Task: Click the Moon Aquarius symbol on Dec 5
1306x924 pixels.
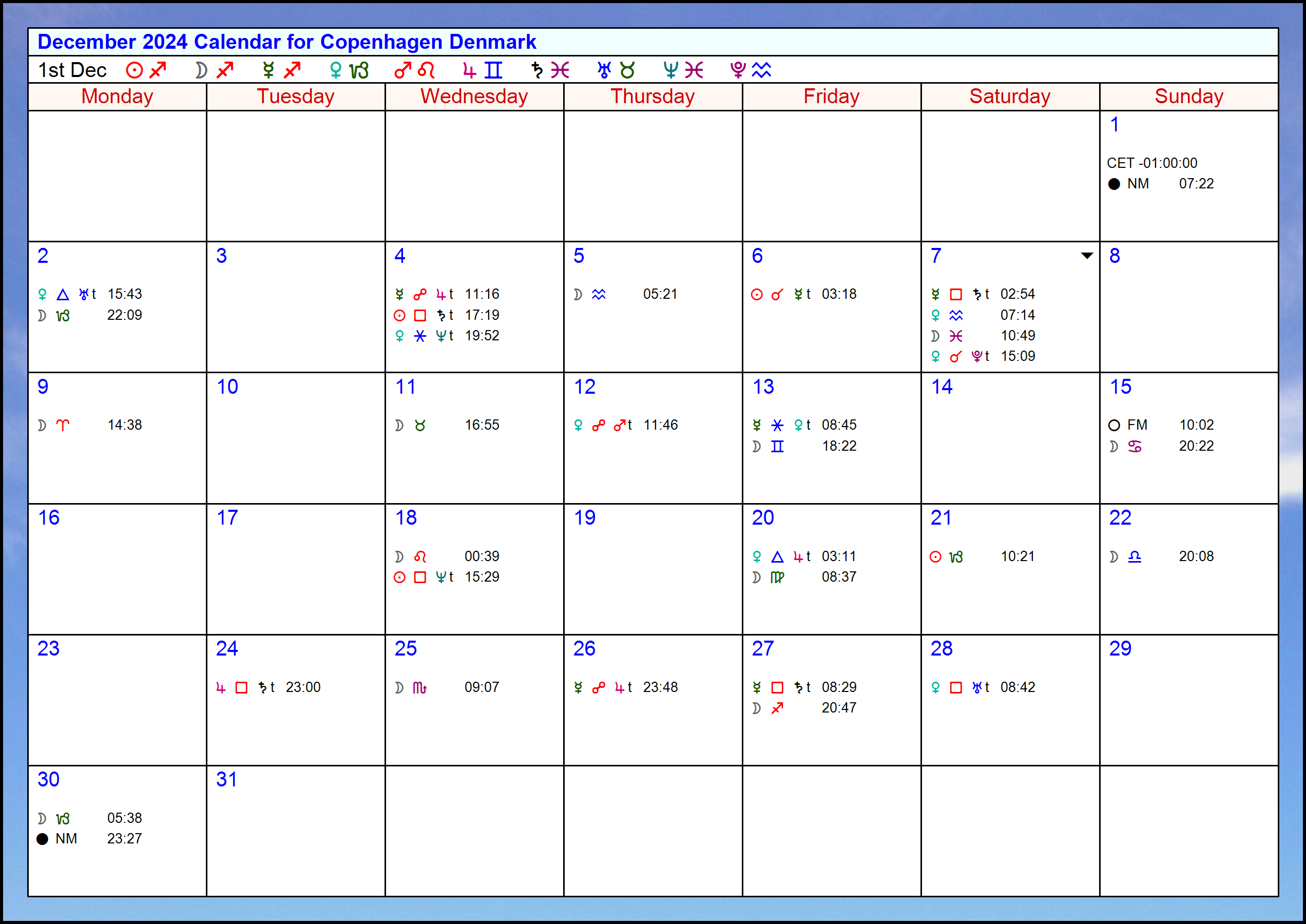Action: click(599, 295)
